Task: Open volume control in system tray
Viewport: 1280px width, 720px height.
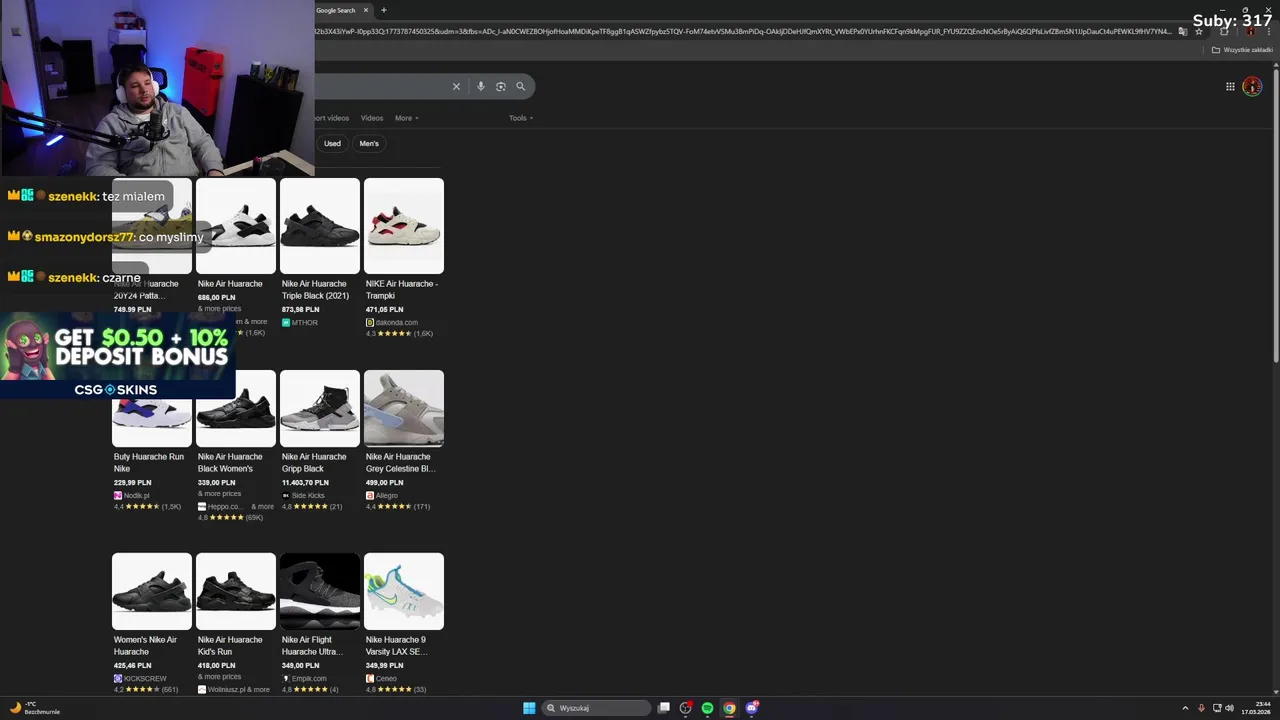Action: pos(1229,708)
